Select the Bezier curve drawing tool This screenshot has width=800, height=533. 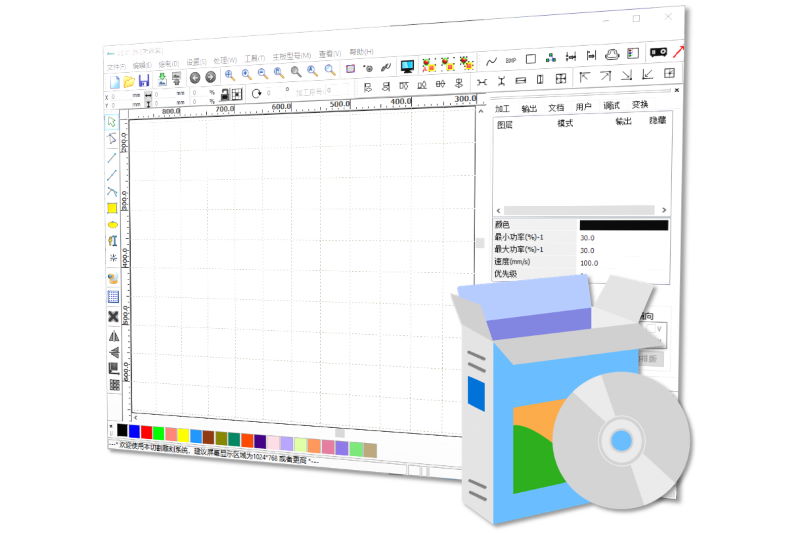[112, 192]
